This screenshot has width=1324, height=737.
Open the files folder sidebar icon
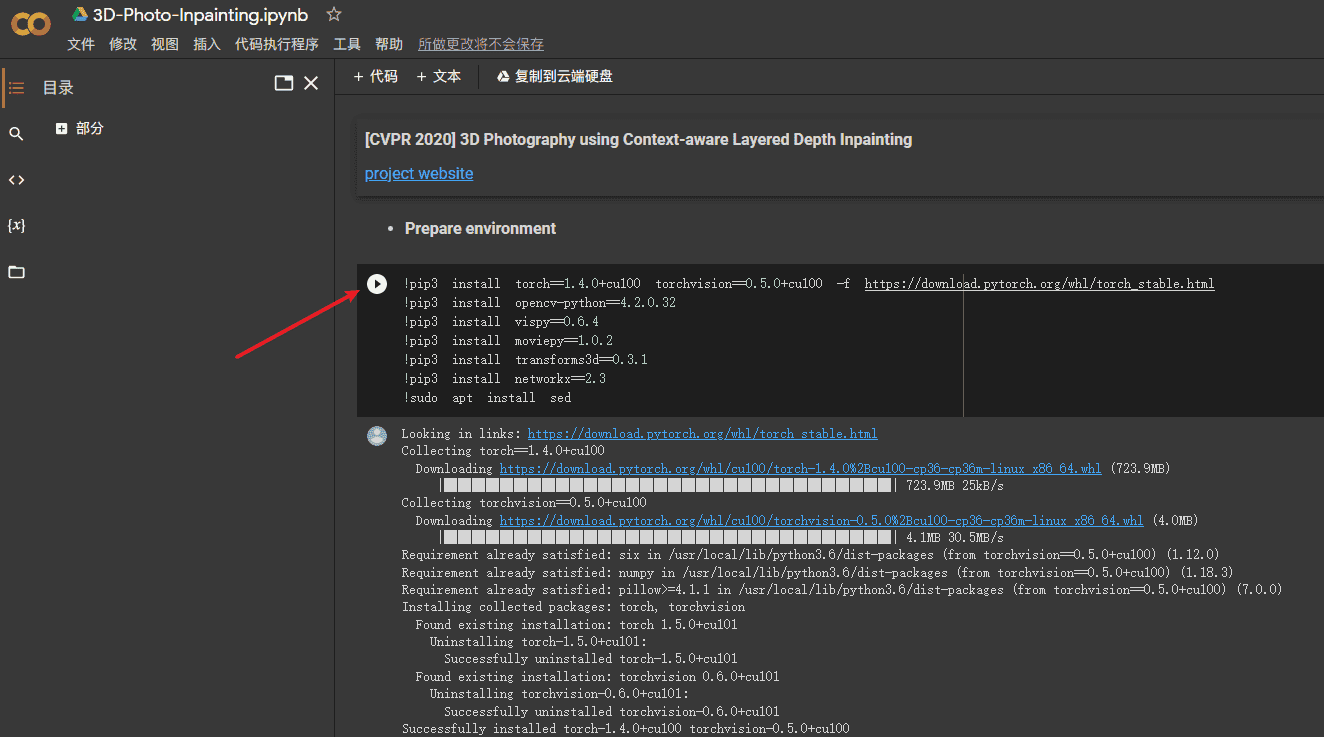(16, 272)
